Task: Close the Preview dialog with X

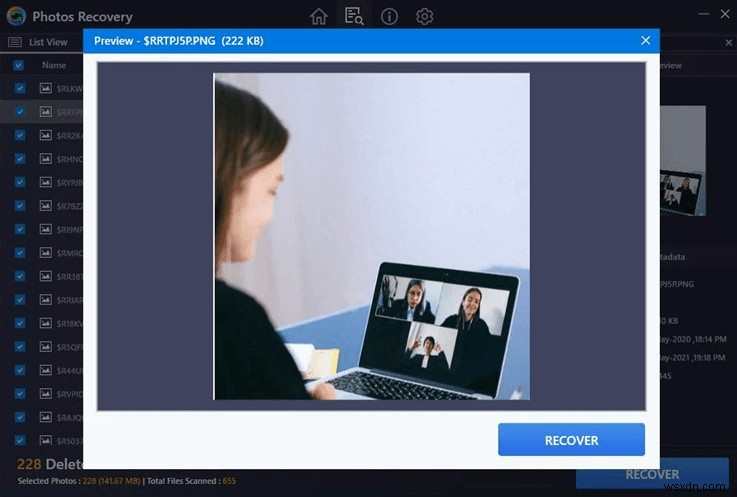Action: [645, 40]
